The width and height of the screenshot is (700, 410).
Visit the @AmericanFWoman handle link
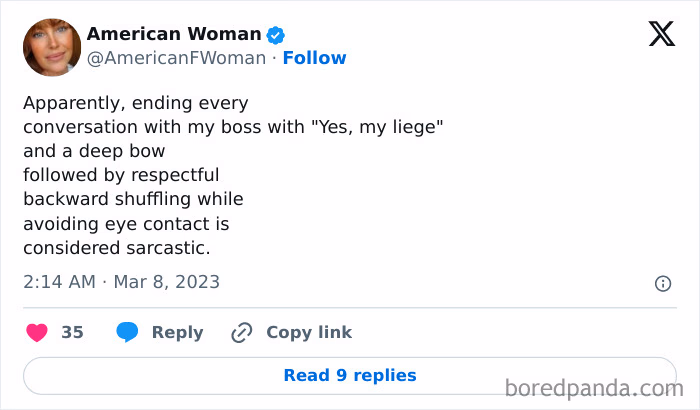pos(176,58)
